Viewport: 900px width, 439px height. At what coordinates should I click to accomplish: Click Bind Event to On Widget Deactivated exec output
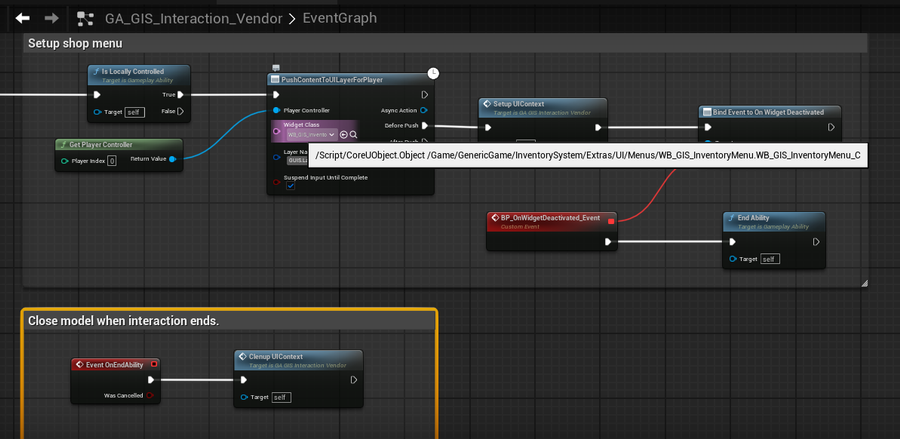[x=831, y=127]
